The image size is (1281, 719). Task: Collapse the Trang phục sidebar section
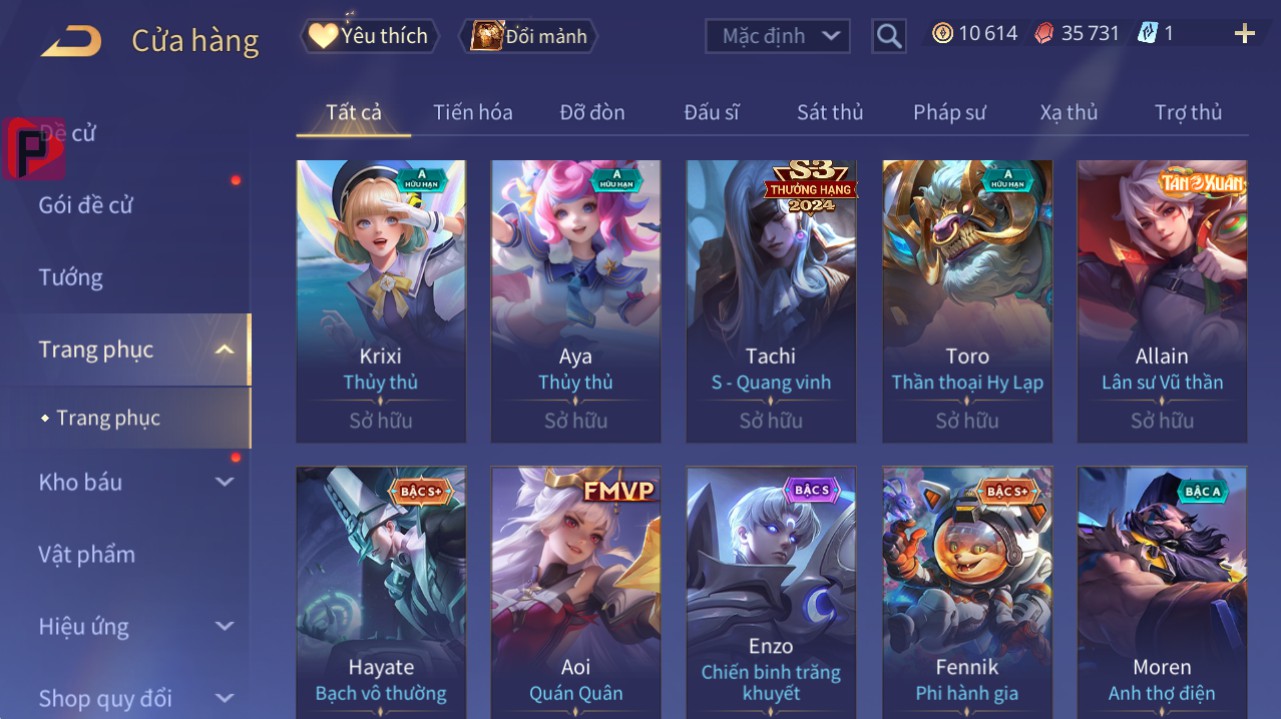225,350
